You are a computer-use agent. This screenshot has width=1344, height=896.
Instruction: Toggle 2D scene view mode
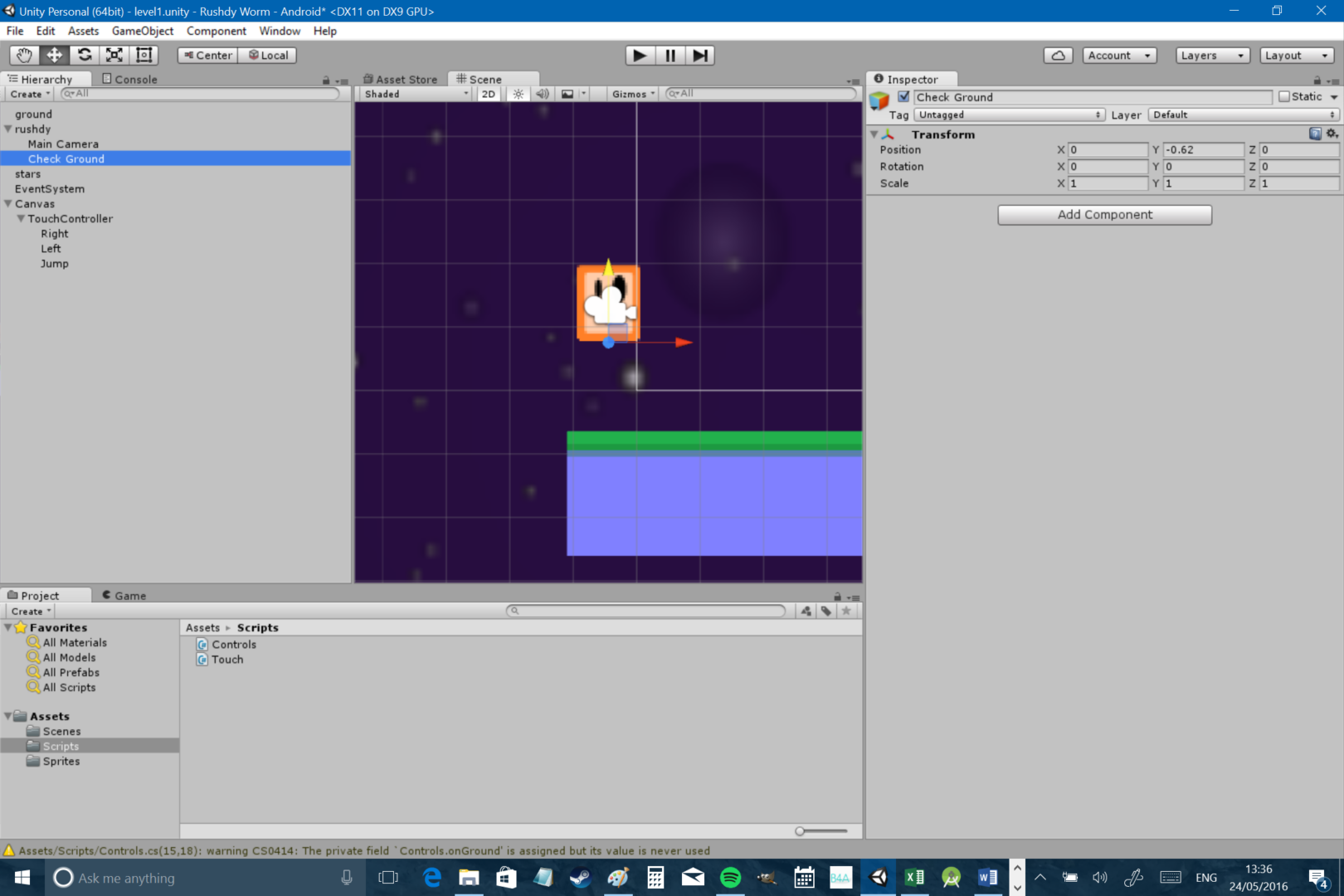489,94
